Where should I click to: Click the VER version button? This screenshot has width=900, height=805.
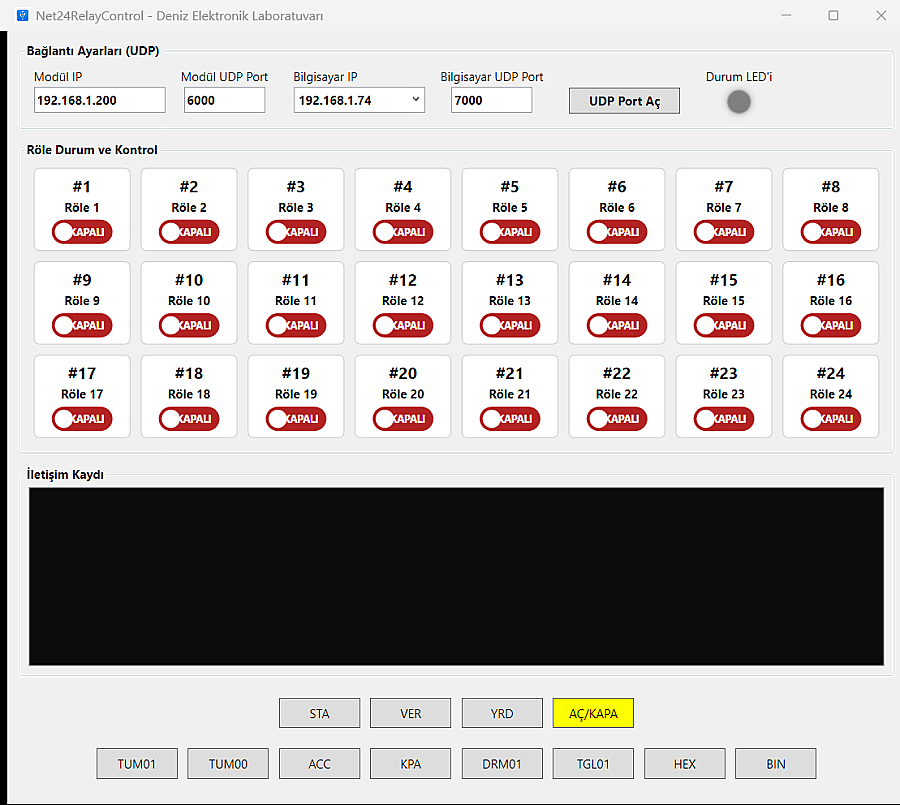(x=410, y=713)
